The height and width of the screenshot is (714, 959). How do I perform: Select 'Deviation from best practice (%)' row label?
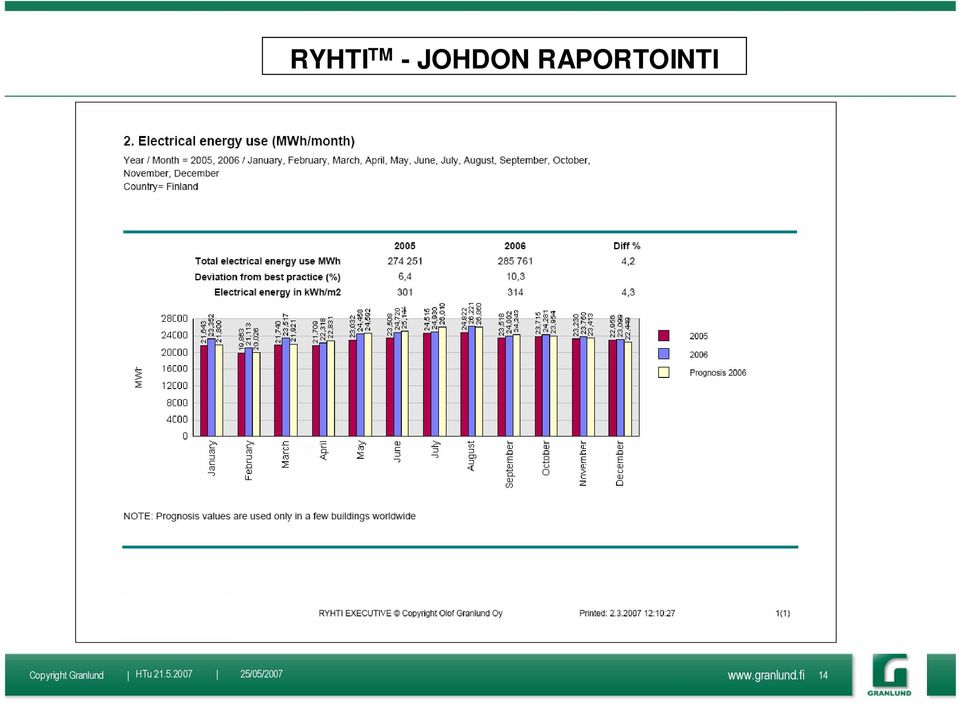pyautogui.click(x=267, y=277)
